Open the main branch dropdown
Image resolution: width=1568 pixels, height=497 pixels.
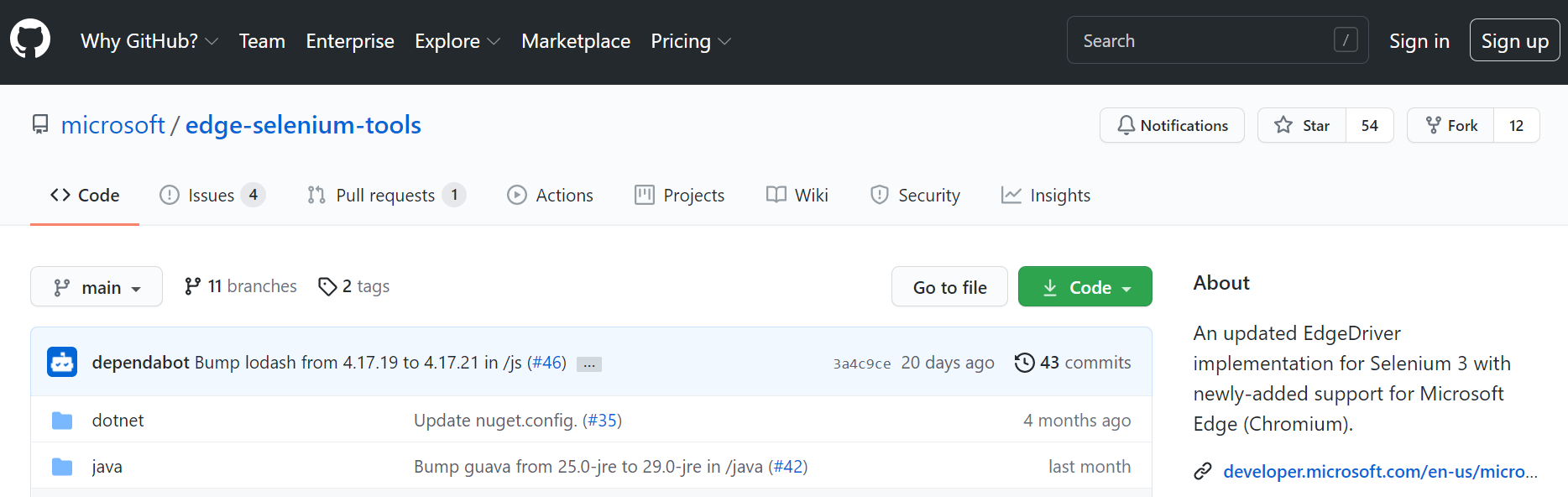97,287
